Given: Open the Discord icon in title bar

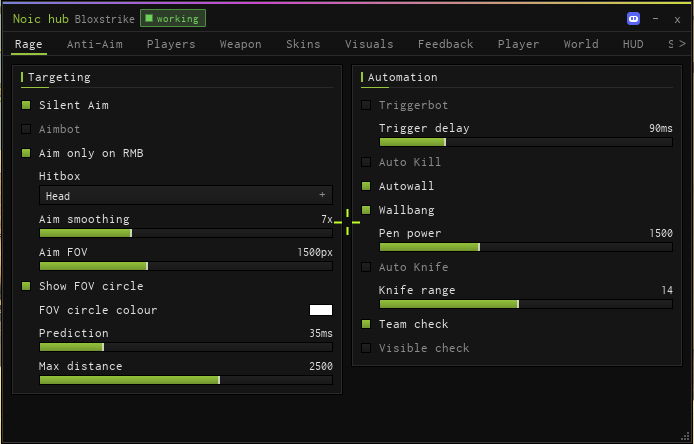Looking at the screenshot, I should click(633, 19).
